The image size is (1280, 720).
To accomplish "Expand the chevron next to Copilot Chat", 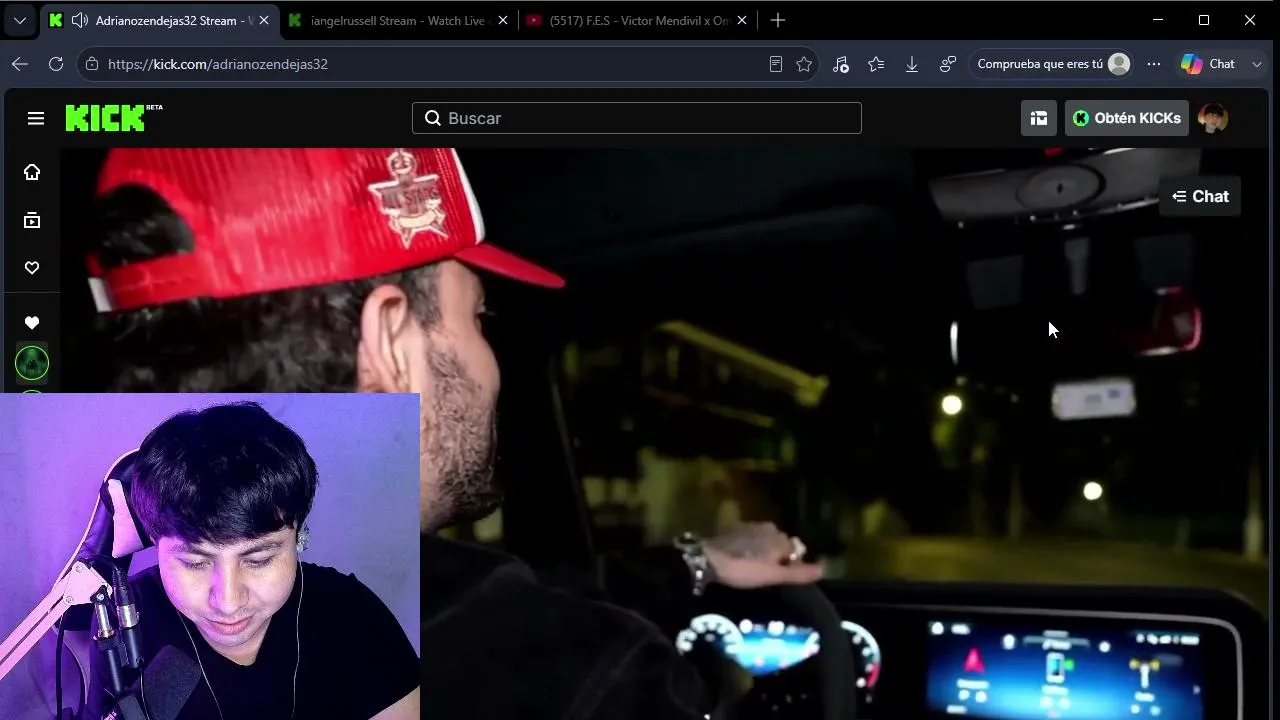I will click(x=1257, y=64).
